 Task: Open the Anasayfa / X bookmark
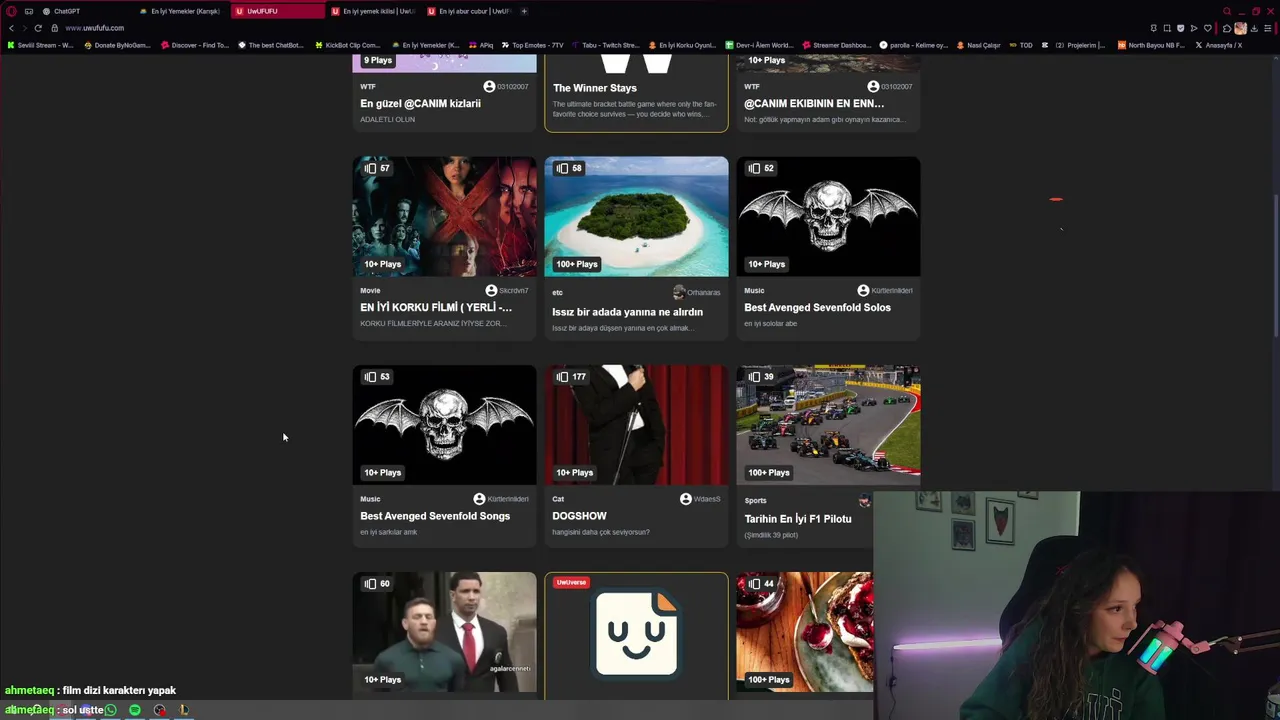(1219, 45)
